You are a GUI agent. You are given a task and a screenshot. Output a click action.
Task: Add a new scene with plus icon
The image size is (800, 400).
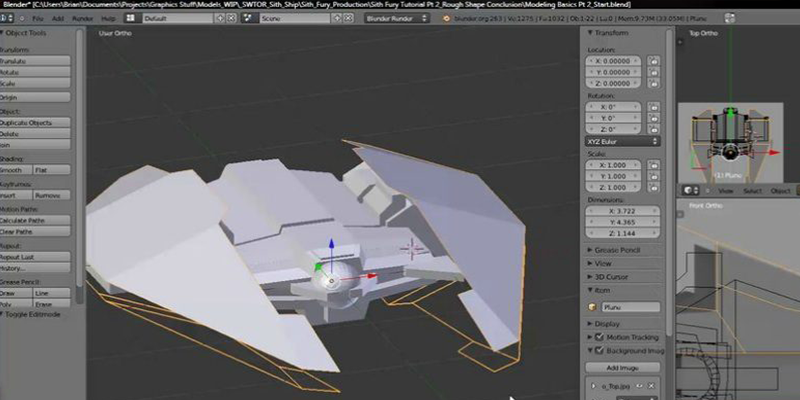(337, 18)
